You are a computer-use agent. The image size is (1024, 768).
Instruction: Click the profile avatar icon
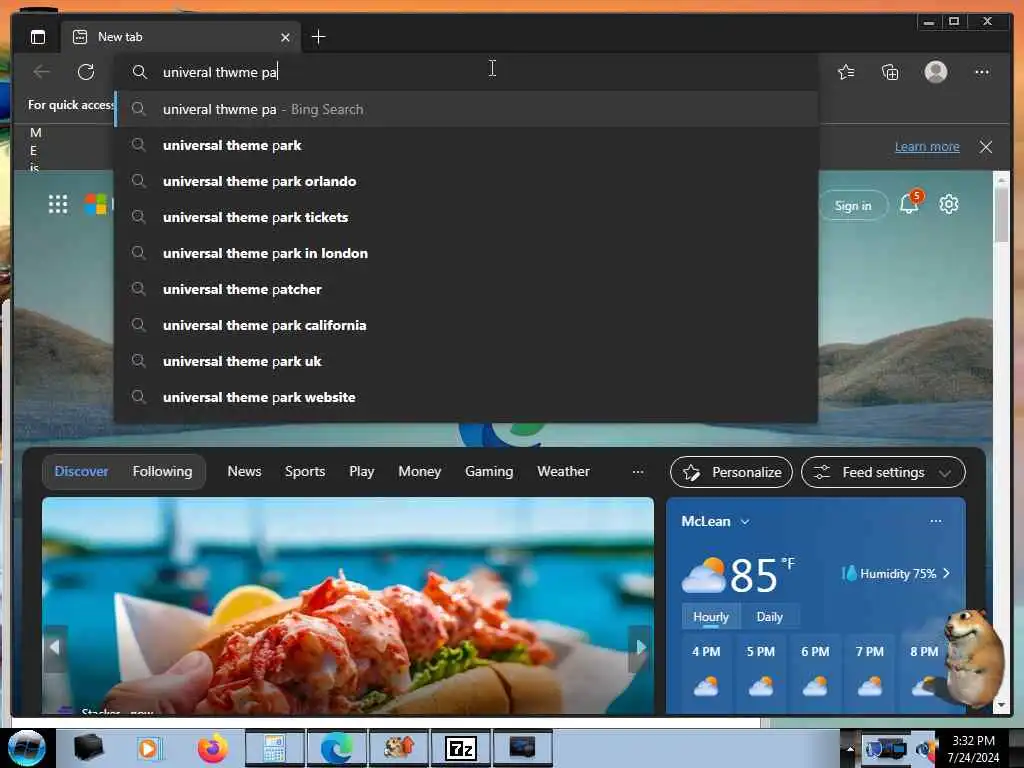[x=936, y=72]
